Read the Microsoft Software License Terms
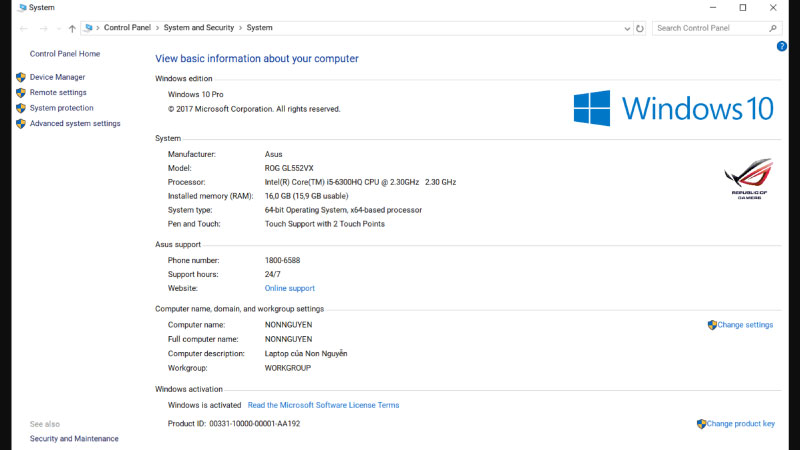Image resolution: width=800 pixels, height=450 pixels. [323, 405]
